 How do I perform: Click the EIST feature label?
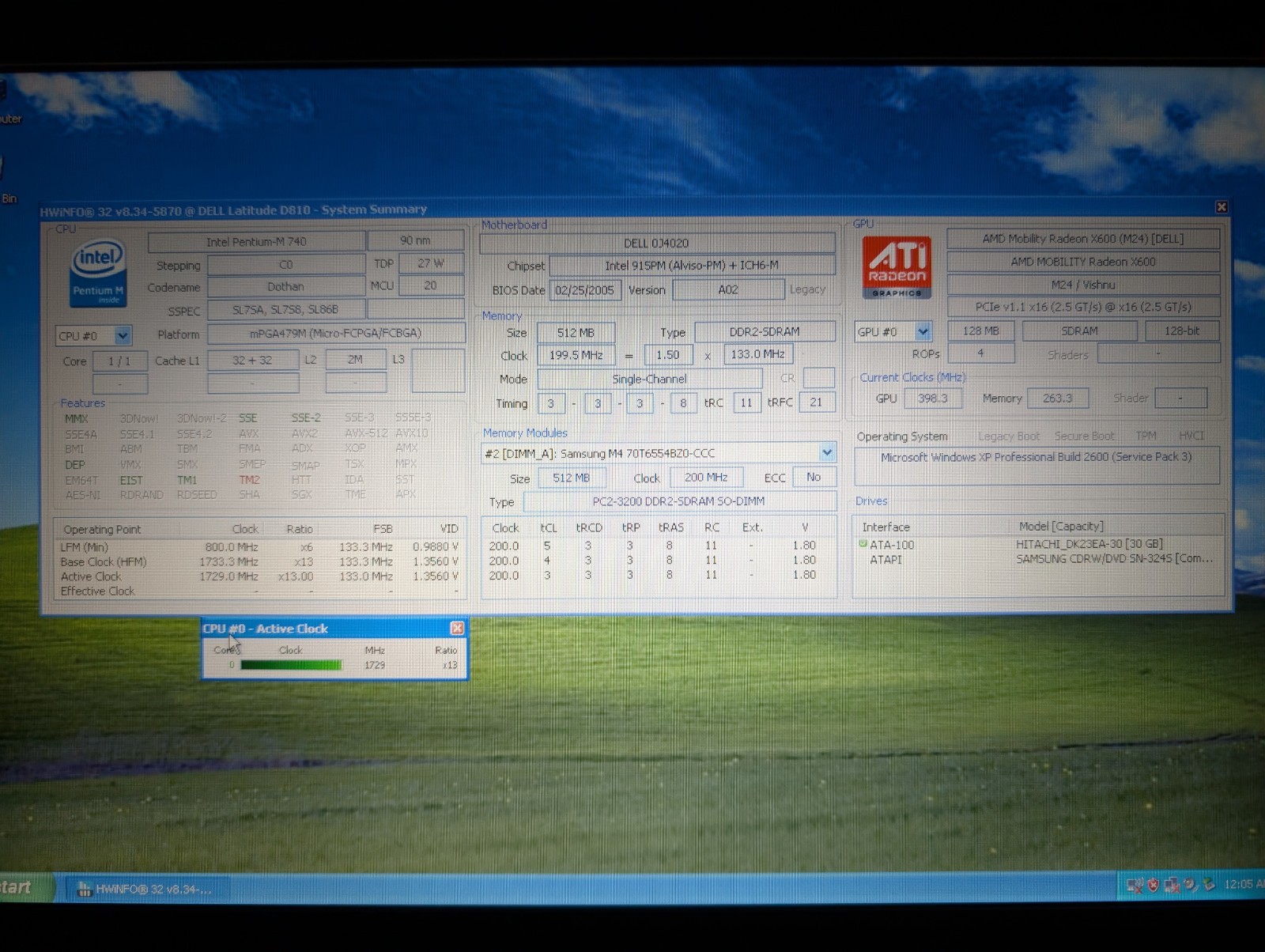131,480
